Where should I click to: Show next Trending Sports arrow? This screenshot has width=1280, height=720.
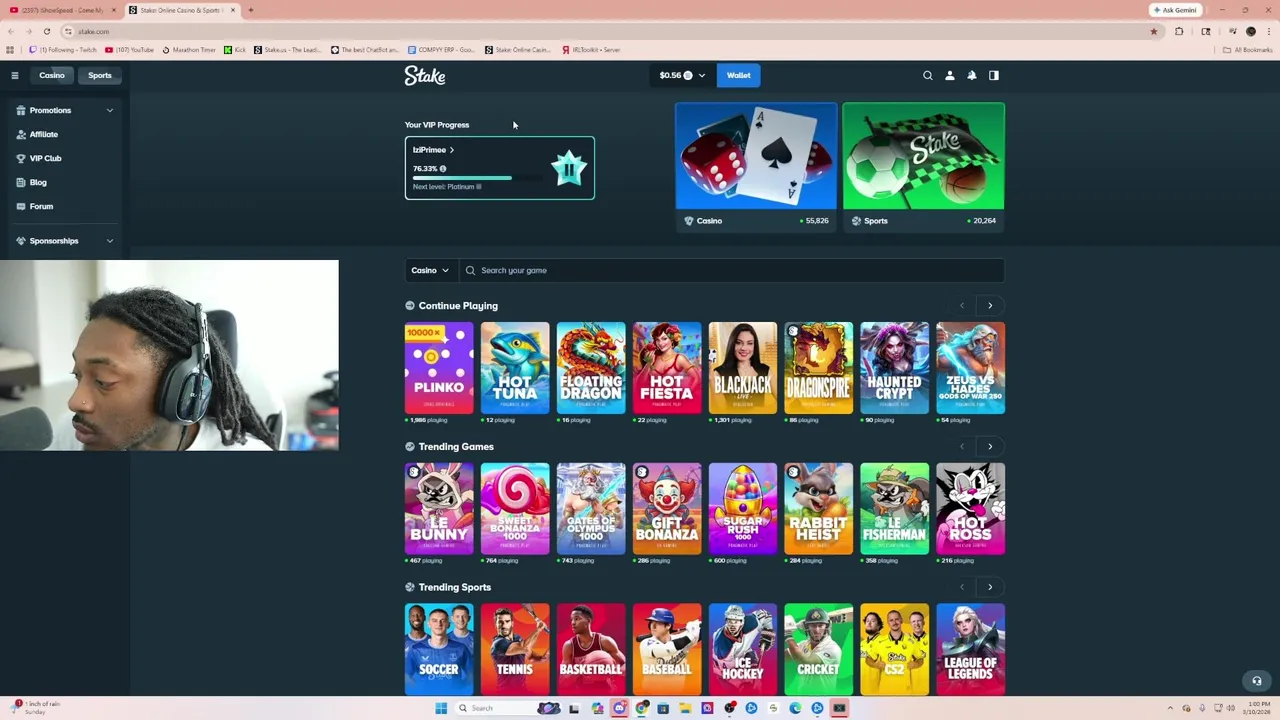(990, 587)
